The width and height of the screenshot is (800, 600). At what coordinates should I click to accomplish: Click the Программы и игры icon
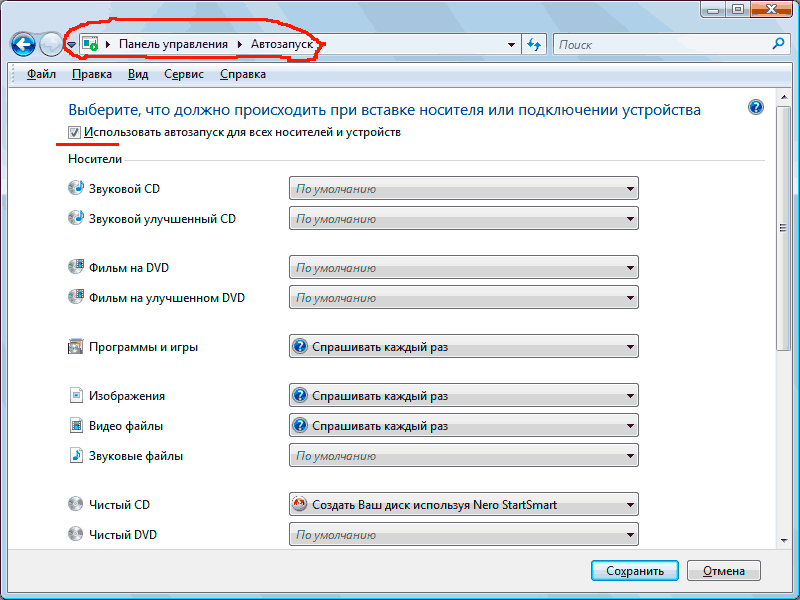coord(76,346)
